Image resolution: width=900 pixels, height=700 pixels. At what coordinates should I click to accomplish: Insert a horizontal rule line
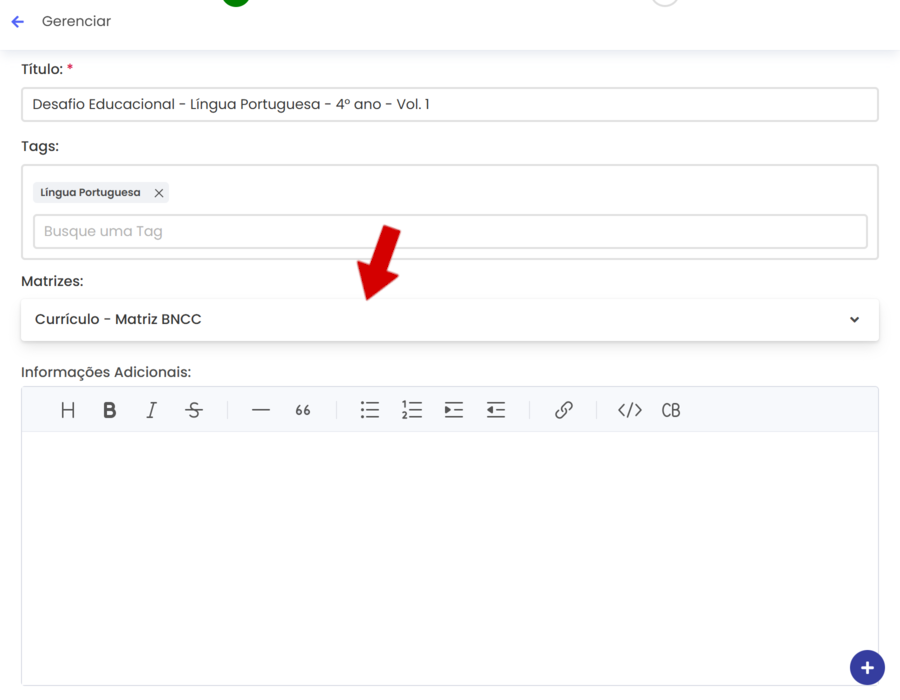pos(261,410)
